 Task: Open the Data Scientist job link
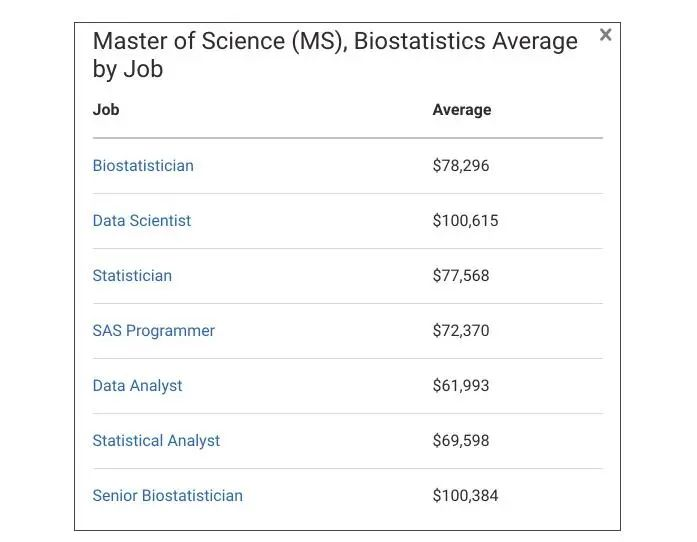(141, 221)
